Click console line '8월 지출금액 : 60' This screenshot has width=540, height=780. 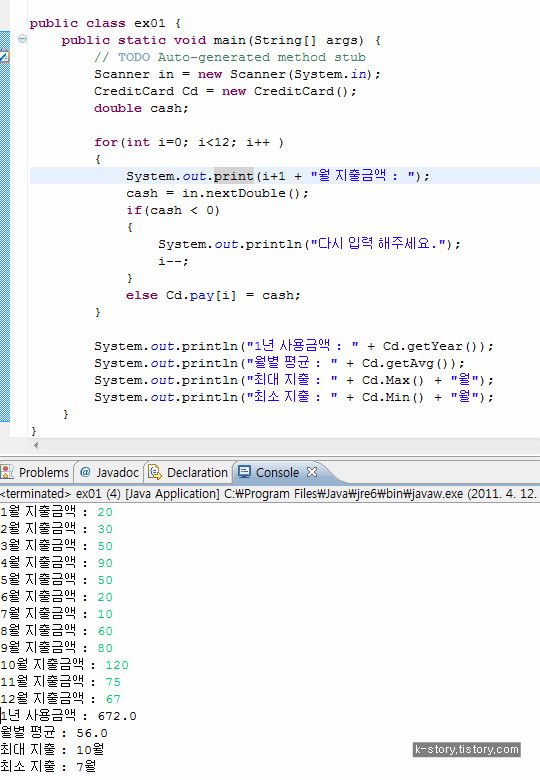point(57,630)
